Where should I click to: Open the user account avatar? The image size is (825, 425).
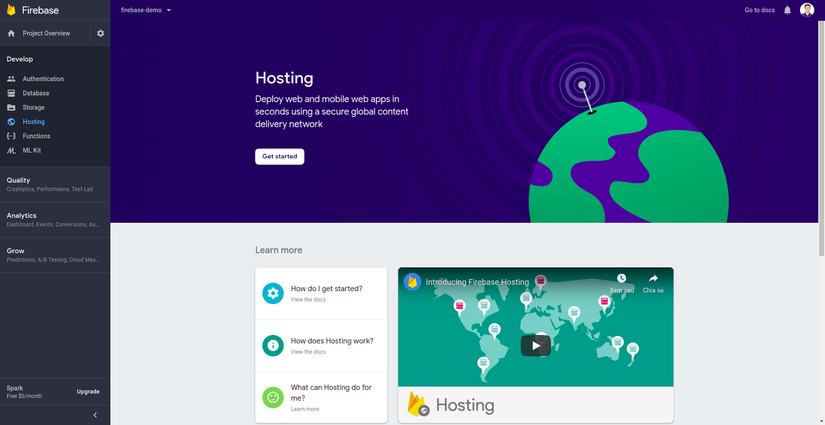point(807,10)
